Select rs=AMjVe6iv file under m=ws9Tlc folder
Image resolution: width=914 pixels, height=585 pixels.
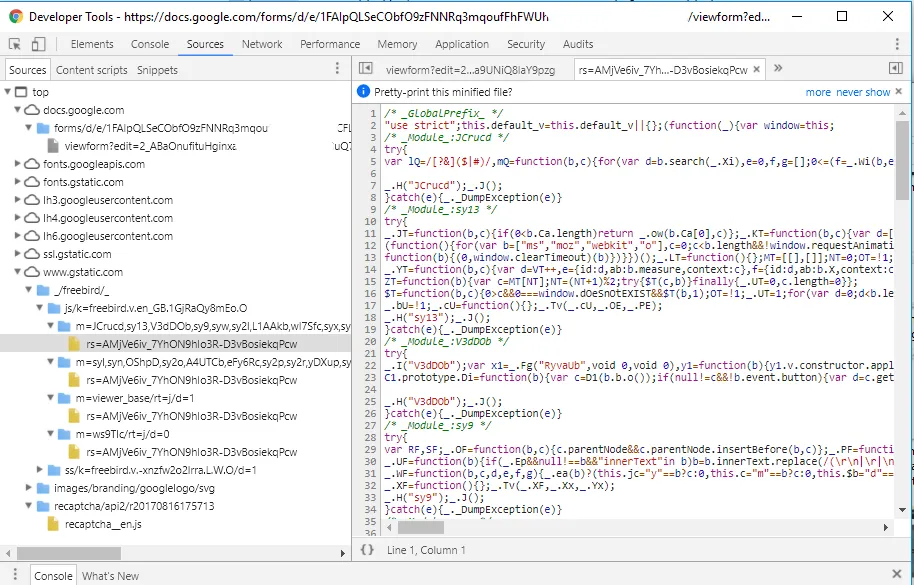pyautogui.click(x=191, y=452)
